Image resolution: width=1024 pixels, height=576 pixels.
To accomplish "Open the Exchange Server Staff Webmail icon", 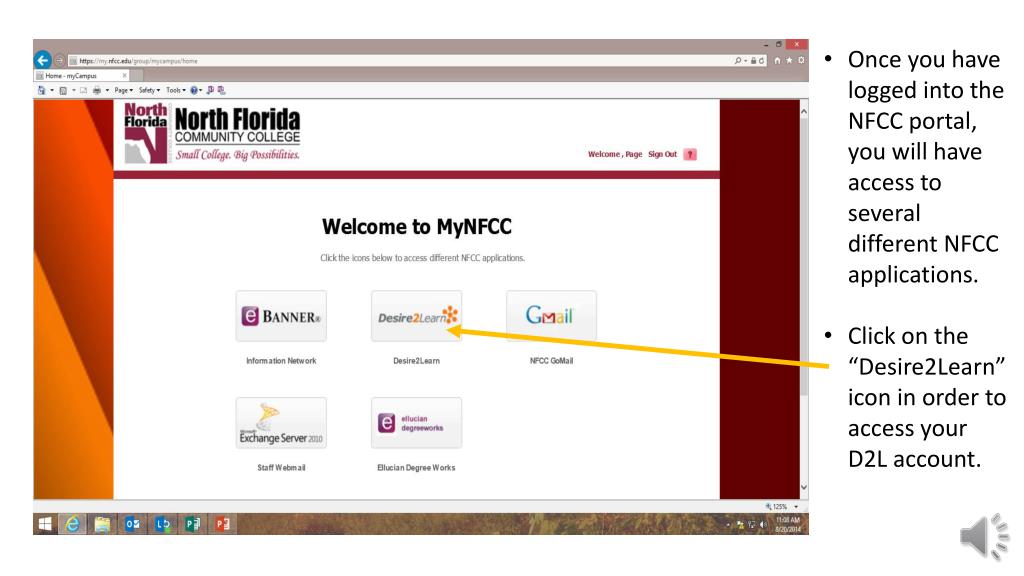I will (281, 423).
